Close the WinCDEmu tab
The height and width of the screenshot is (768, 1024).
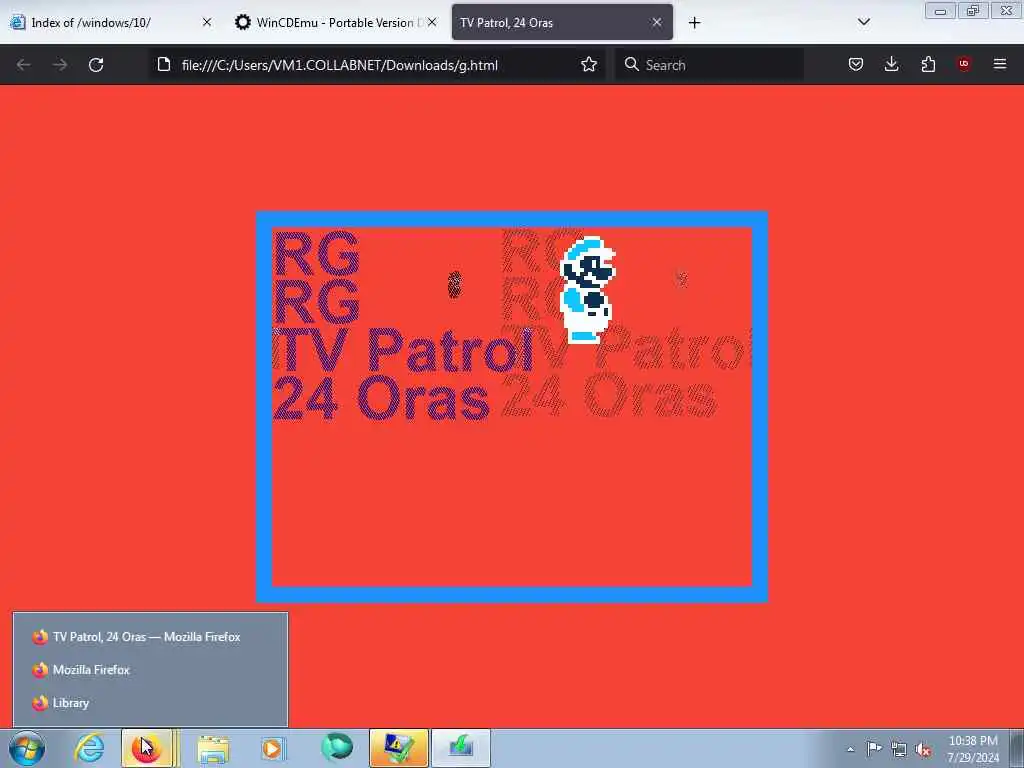pyautogui.click(x=432, y=22)
